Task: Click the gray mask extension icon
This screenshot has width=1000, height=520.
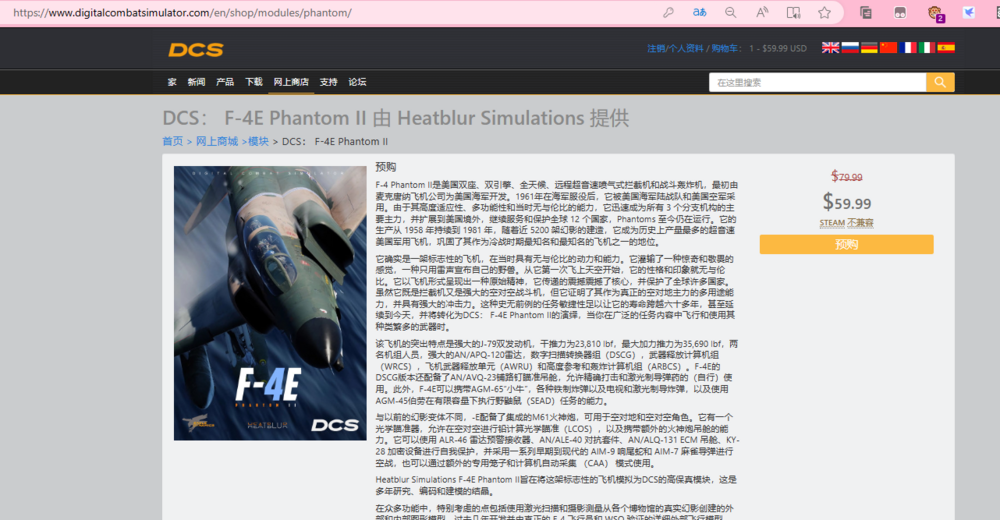Action: 900,12
